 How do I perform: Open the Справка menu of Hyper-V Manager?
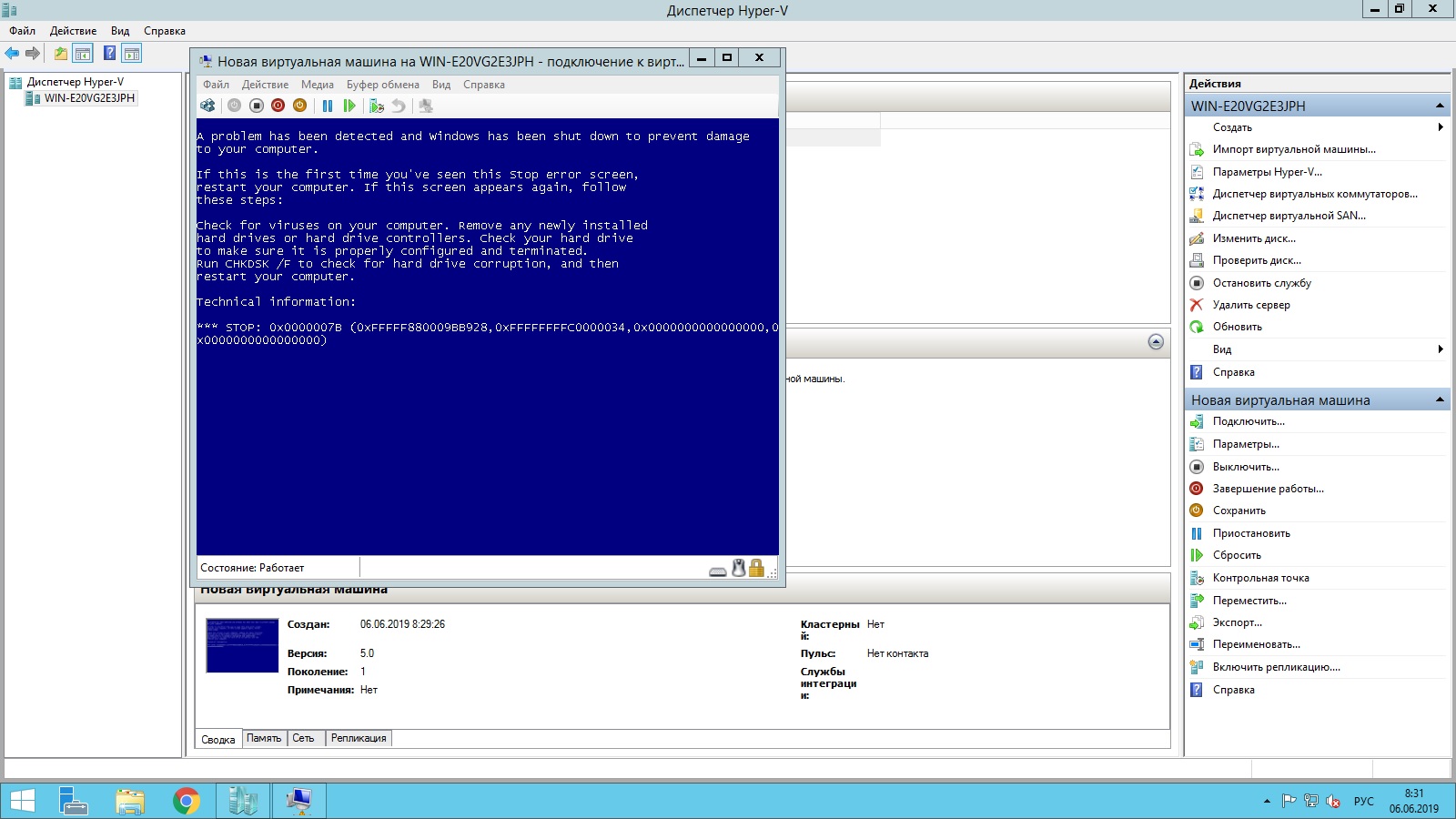(x=165, y=31)
